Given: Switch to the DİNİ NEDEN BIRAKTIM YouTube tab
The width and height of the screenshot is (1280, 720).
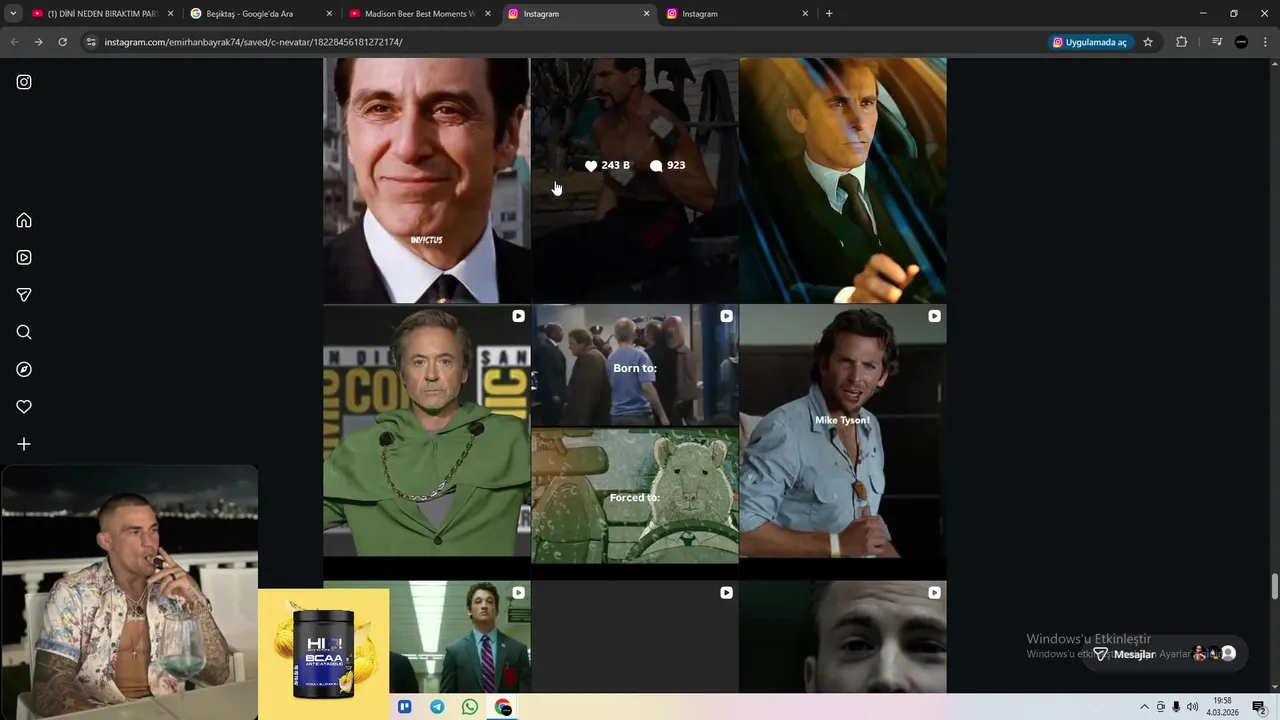Looking at the screenshot, I should click(x=101, y=14).
